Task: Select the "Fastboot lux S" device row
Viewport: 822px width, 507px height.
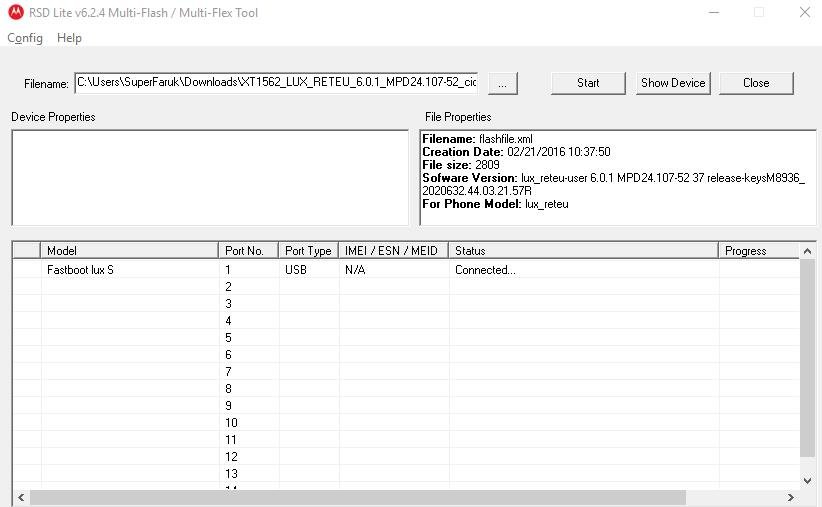Action: point(406,269)
